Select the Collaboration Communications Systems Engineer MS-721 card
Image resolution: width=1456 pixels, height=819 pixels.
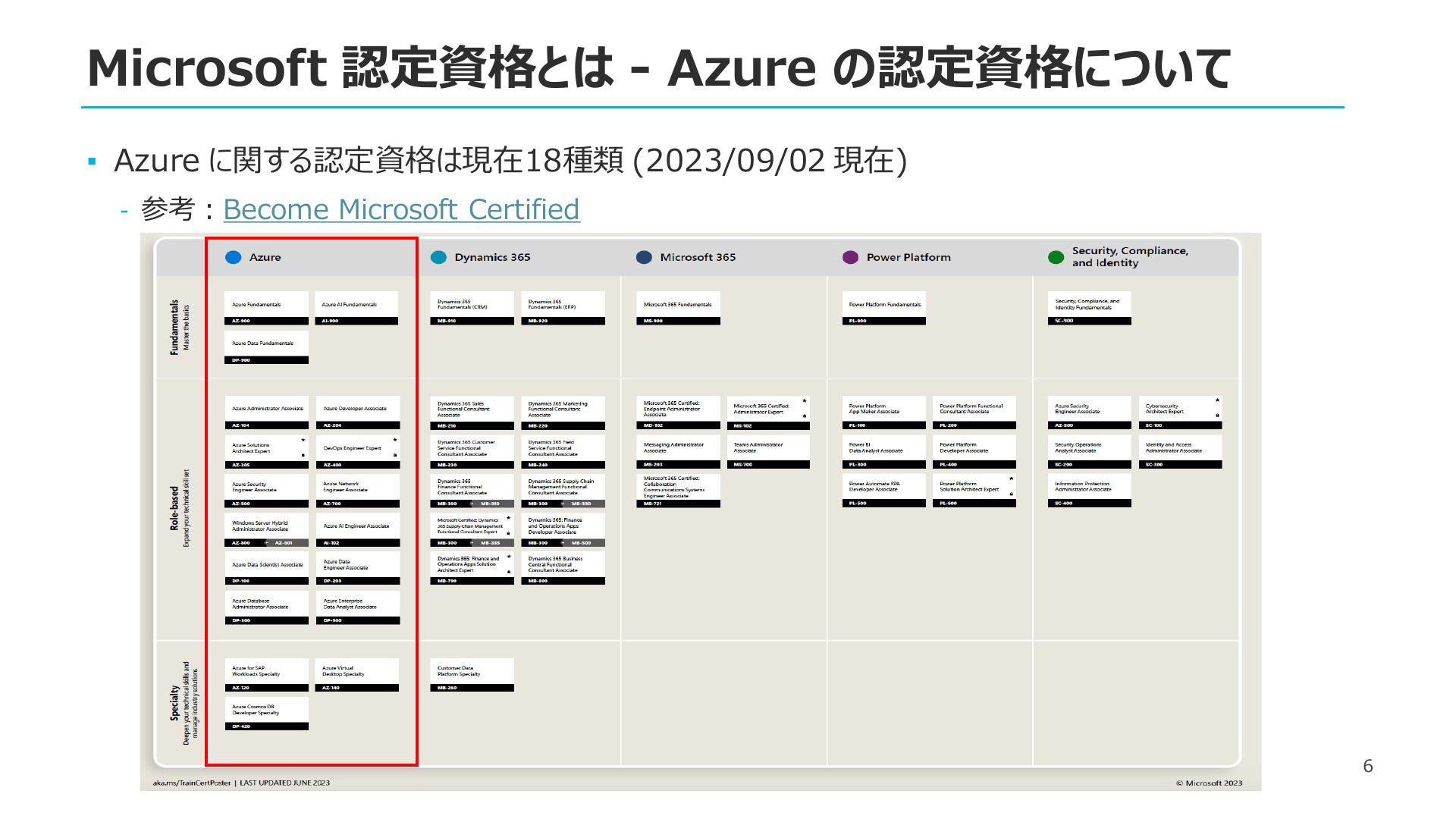pyautogui.click(x=678, y=491)
